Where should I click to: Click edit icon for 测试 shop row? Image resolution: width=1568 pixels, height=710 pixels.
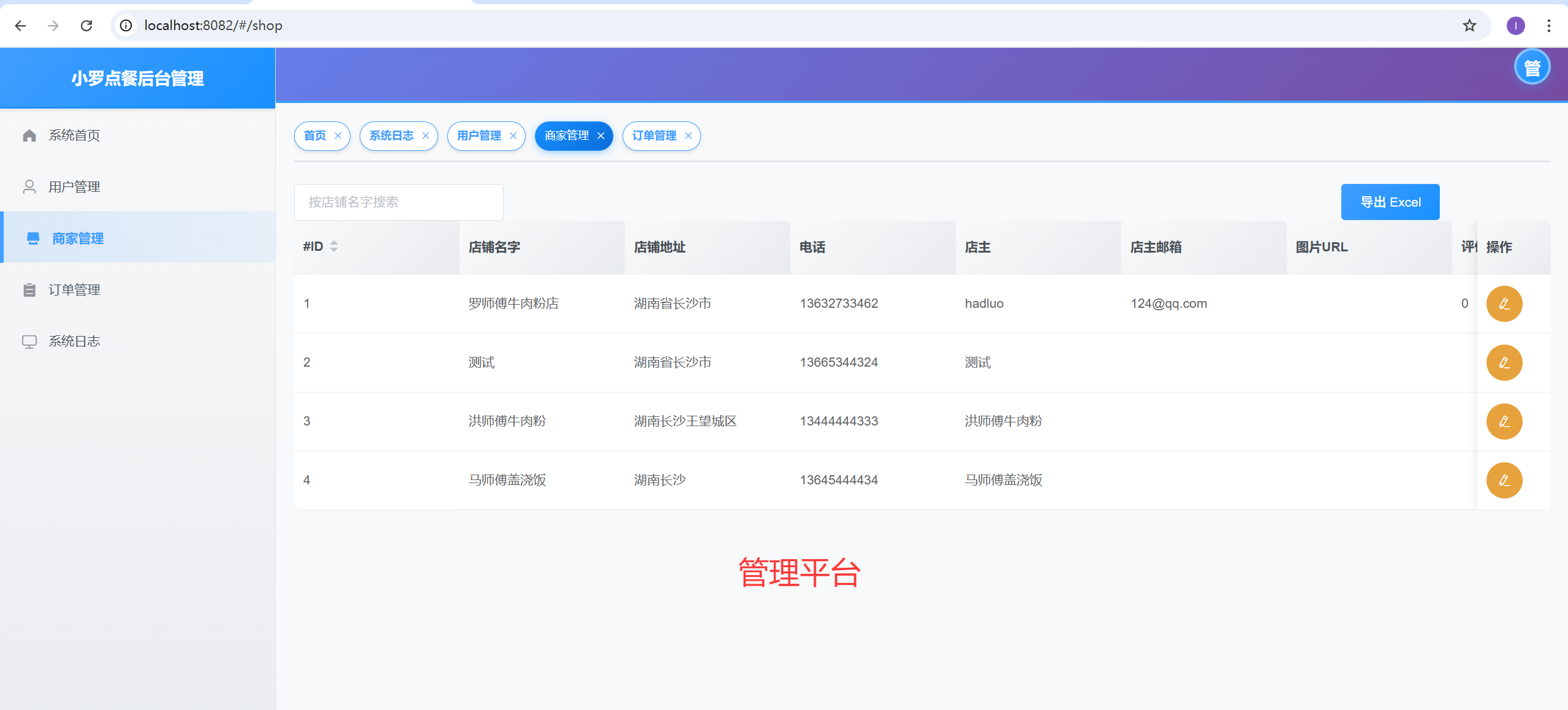(1504, 363)
